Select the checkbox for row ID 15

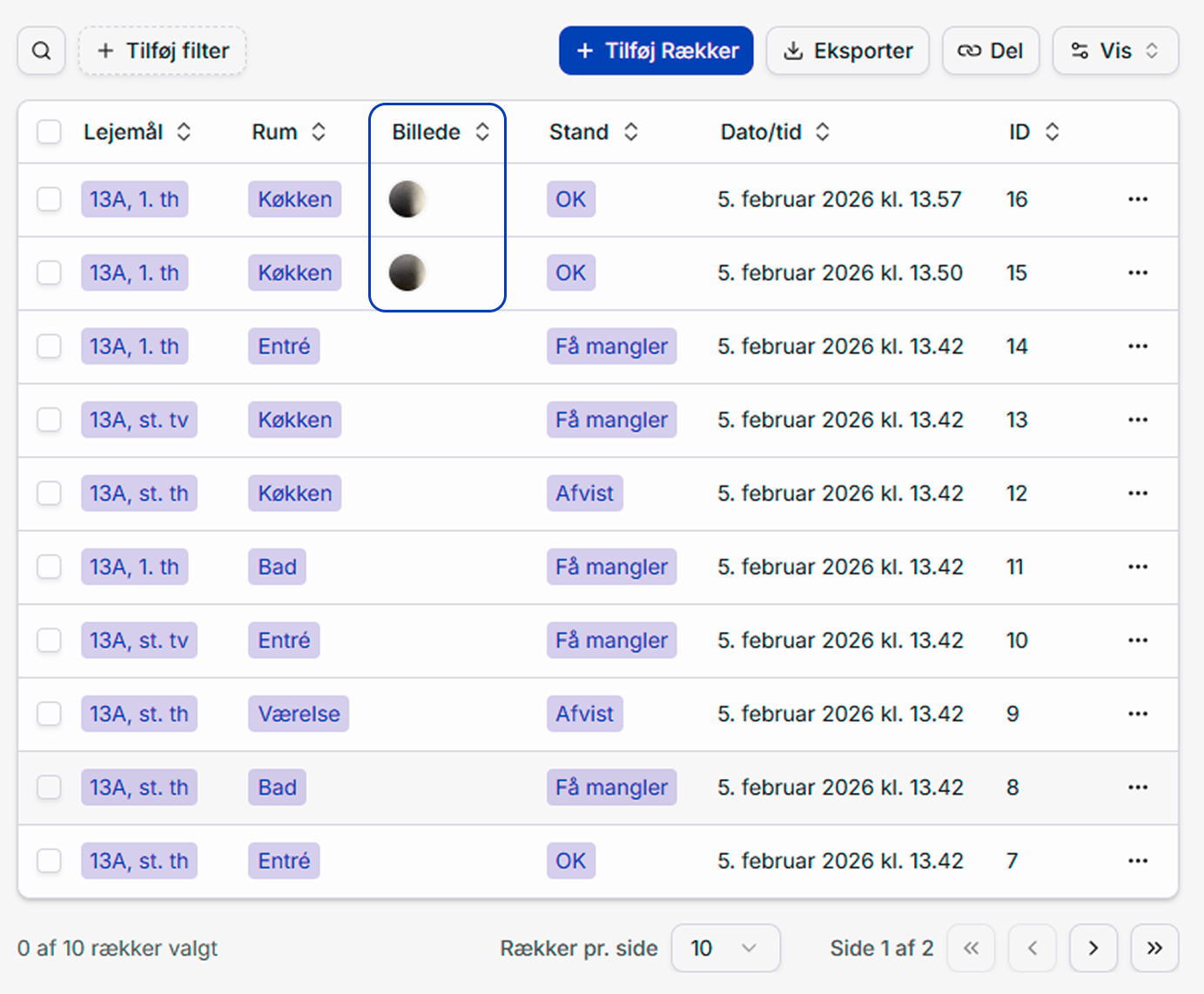point(49,272)
